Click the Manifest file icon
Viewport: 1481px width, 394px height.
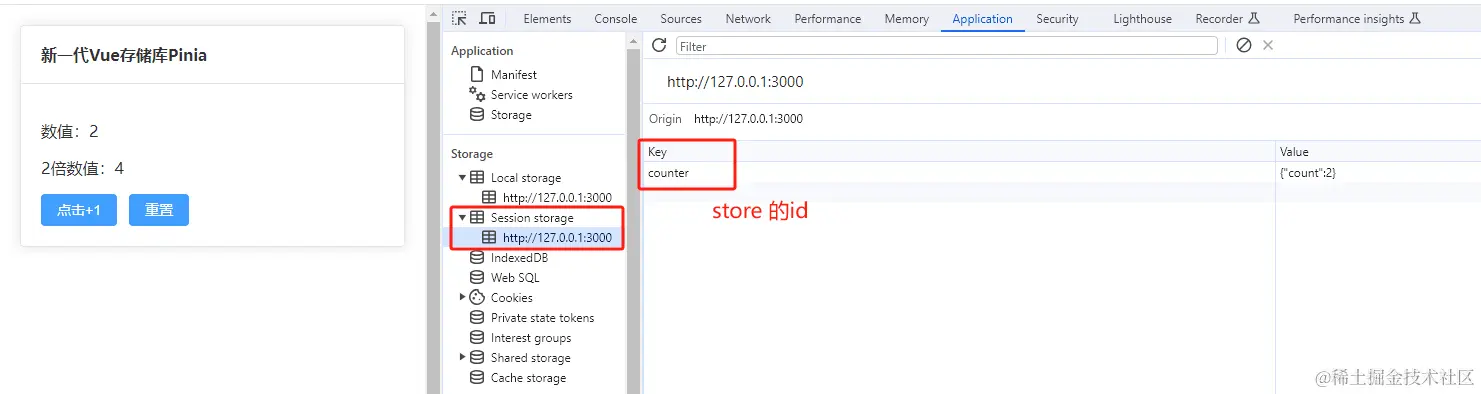(x=477, y=74)
